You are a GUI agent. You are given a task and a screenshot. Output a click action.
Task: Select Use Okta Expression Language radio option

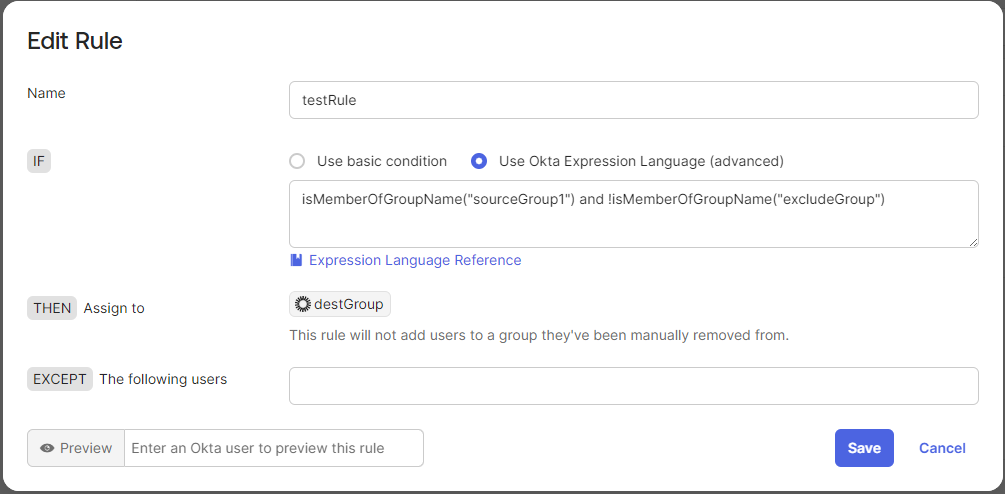[479, 161]
